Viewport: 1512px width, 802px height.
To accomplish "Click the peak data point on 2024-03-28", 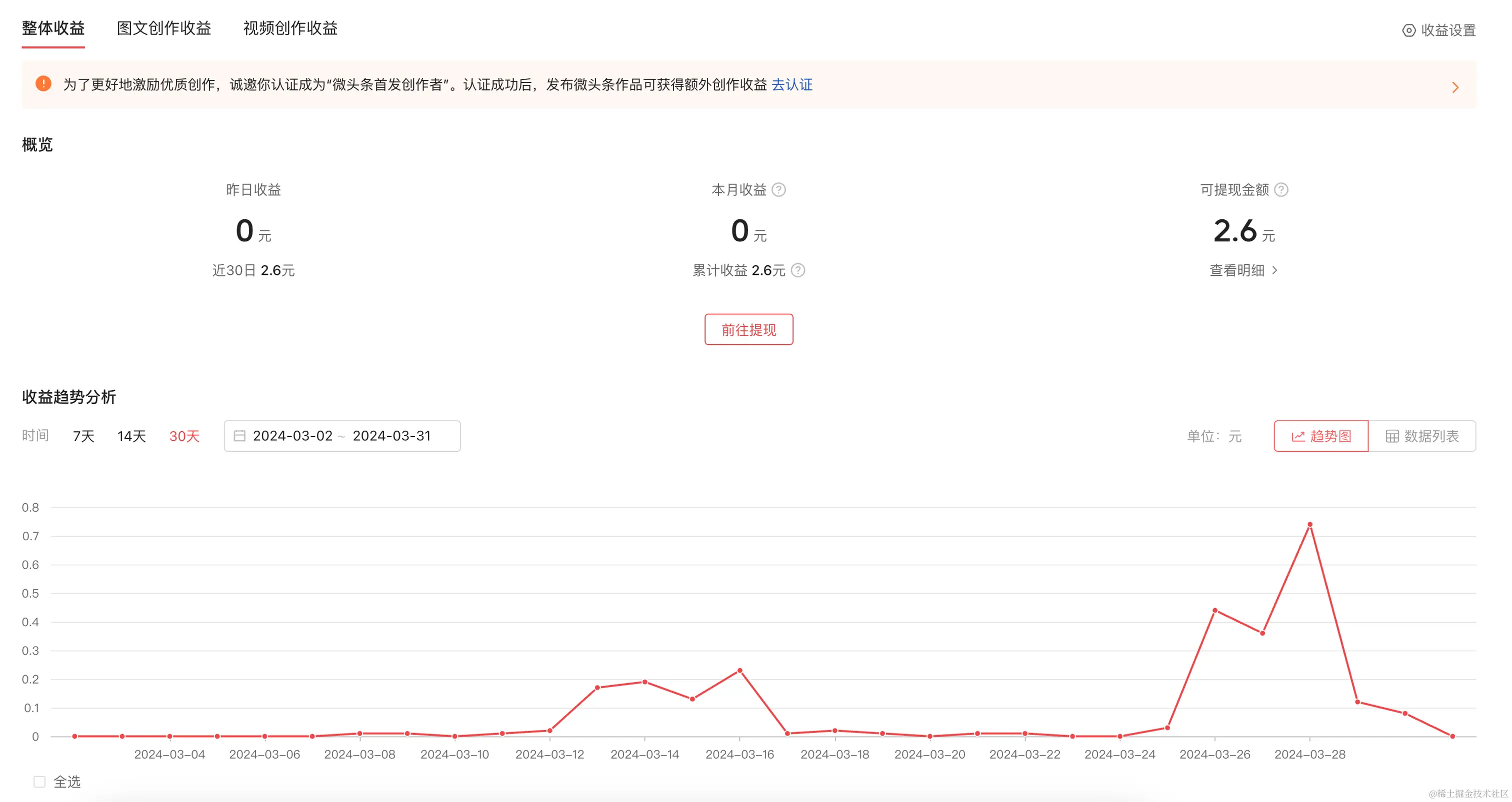I will coord(1309,525).
